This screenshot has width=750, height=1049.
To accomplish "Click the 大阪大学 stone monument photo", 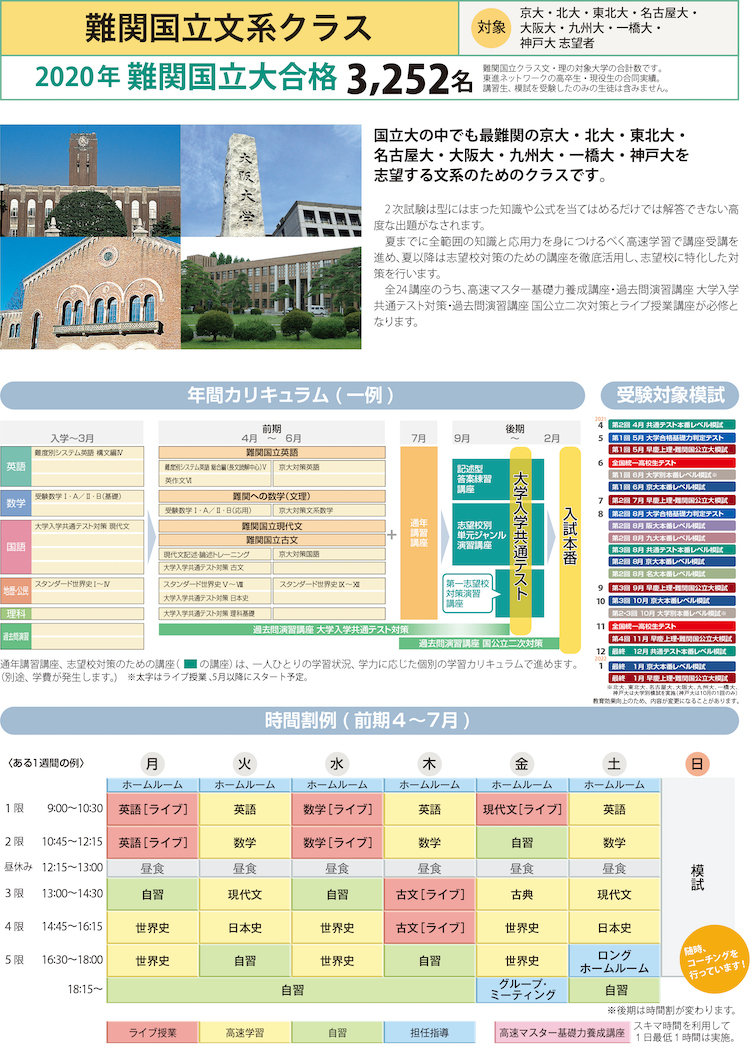I will pos(271,181).
